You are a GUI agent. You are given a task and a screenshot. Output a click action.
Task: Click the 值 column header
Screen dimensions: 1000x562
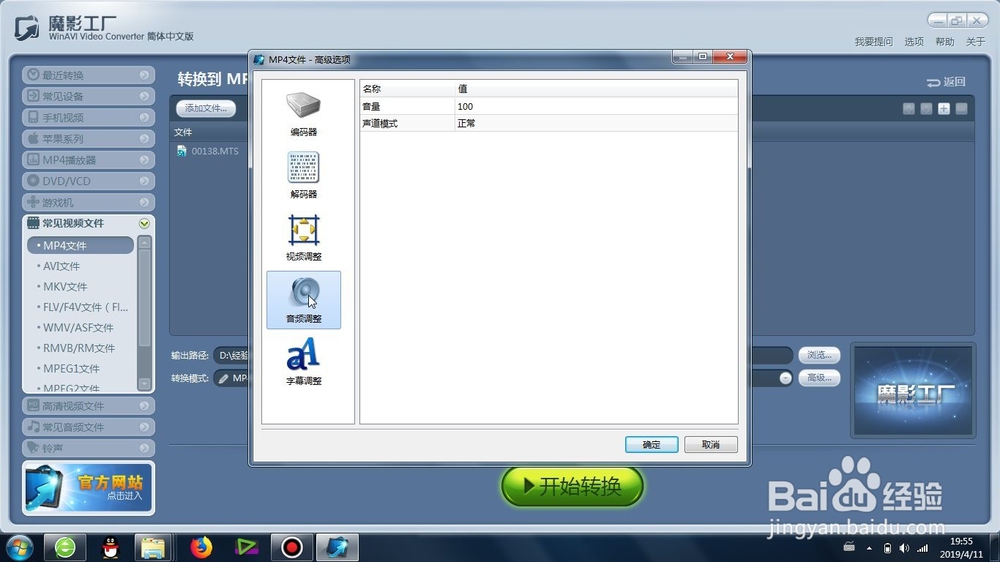coord(596,89)
